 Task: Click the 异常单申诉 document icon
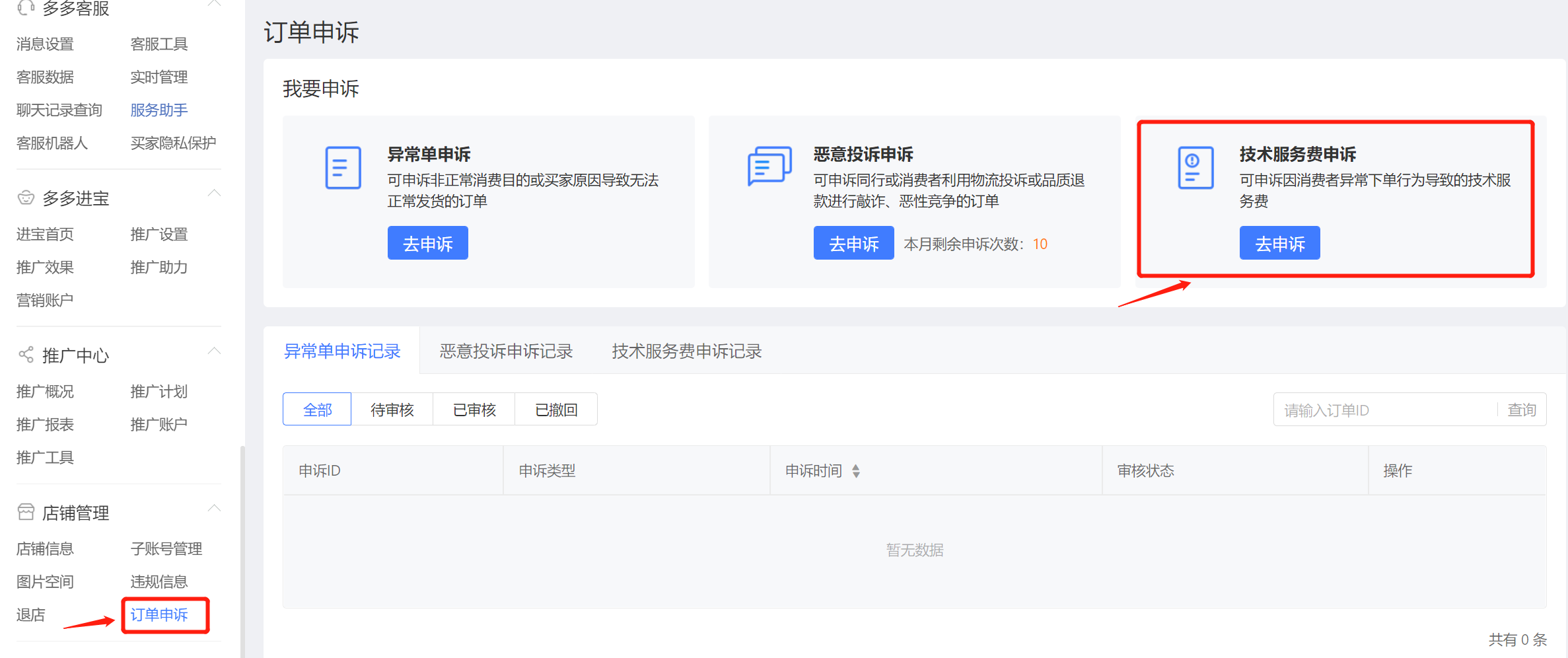[x=343, y=168]
